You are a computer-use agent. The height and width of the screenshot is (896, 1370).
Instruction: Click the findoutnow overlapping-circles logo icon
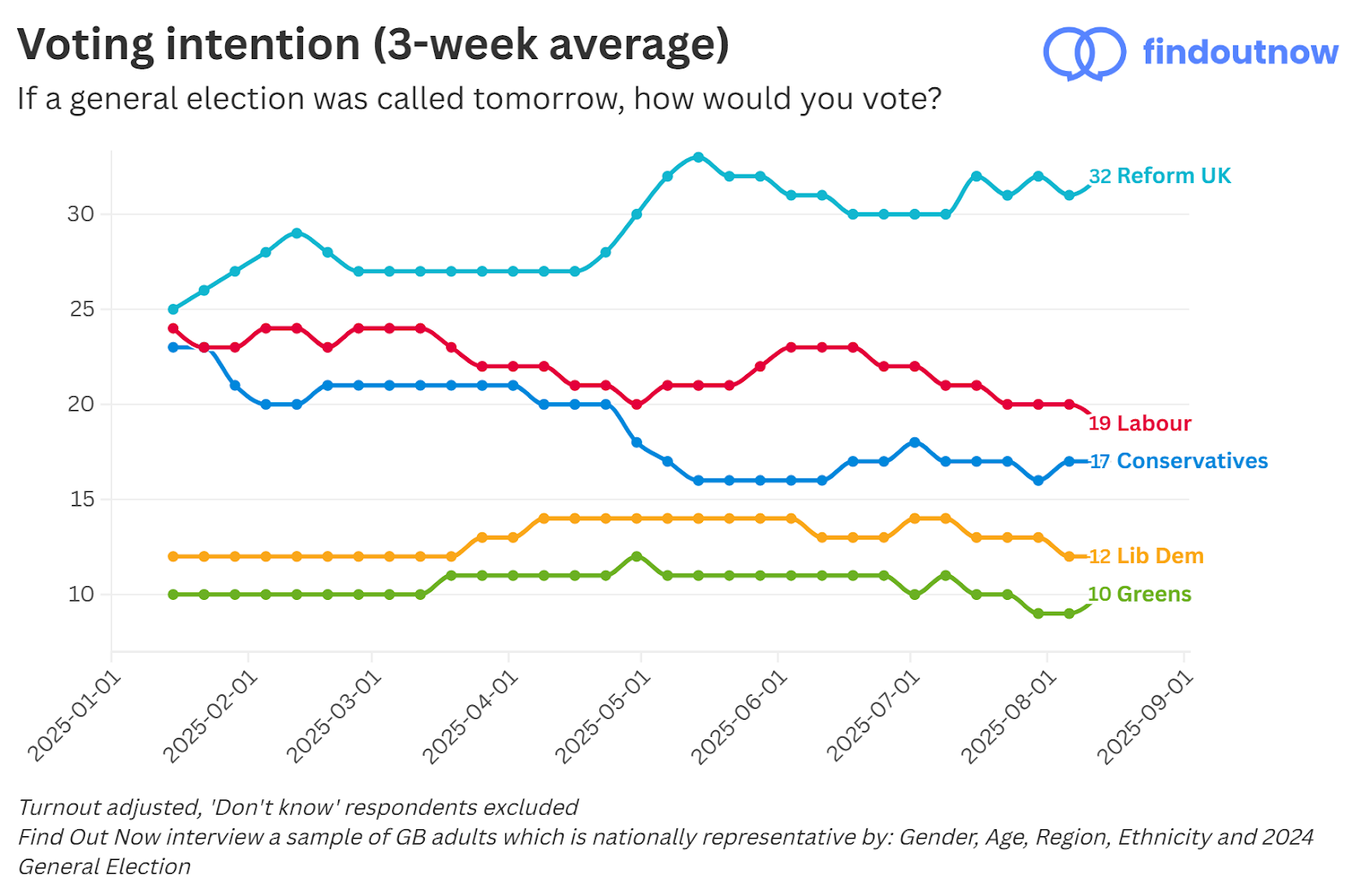1084,53
